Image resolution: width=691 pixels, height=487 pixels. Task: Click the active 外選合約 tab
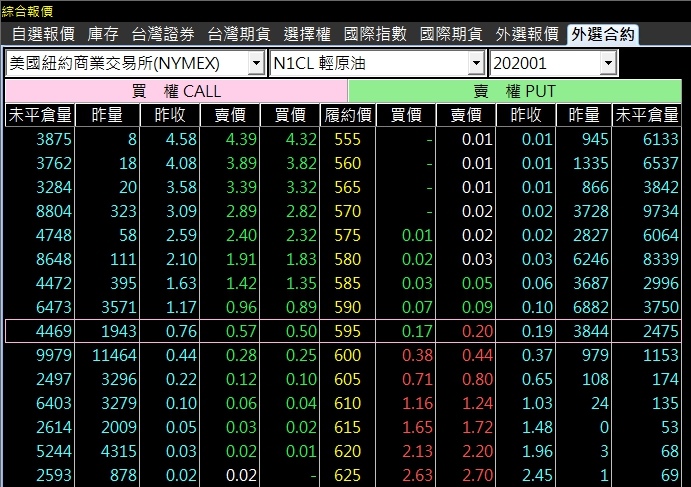[602, 34]
